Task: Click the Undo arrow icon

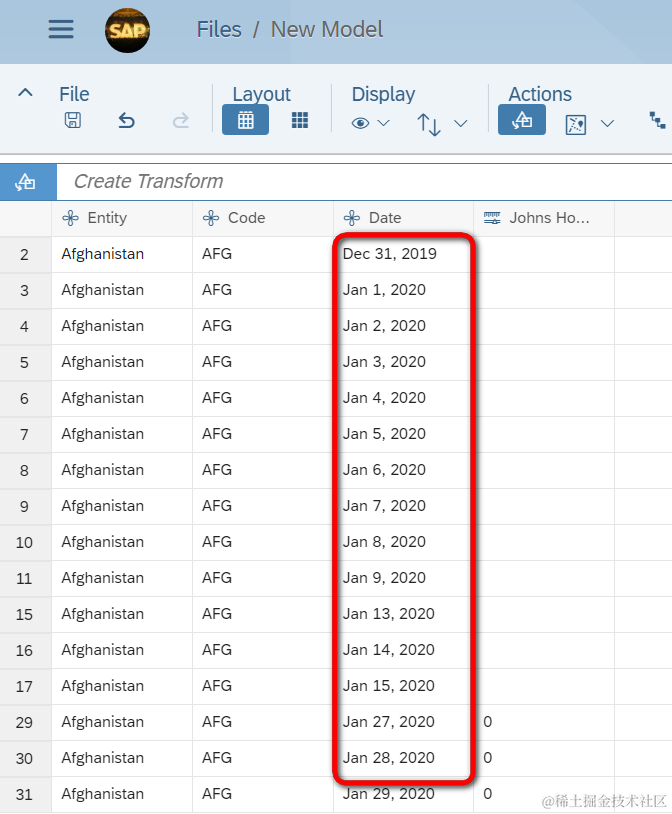Action: point(126,120)
